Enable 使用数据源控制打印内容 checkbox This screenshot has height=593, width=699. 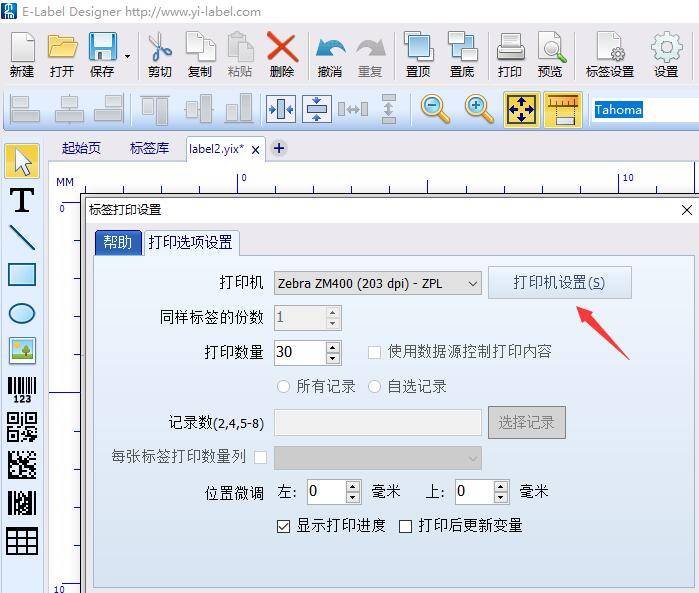click(x=374, y=352)
